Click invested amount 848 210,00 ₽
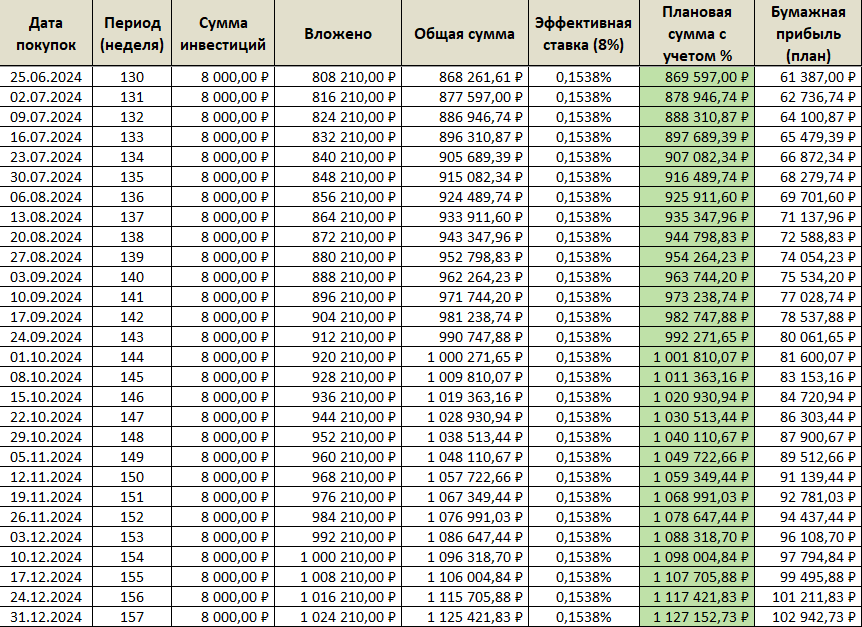The width and height of the screenshot is (862, 627). (x=338, y=177)
